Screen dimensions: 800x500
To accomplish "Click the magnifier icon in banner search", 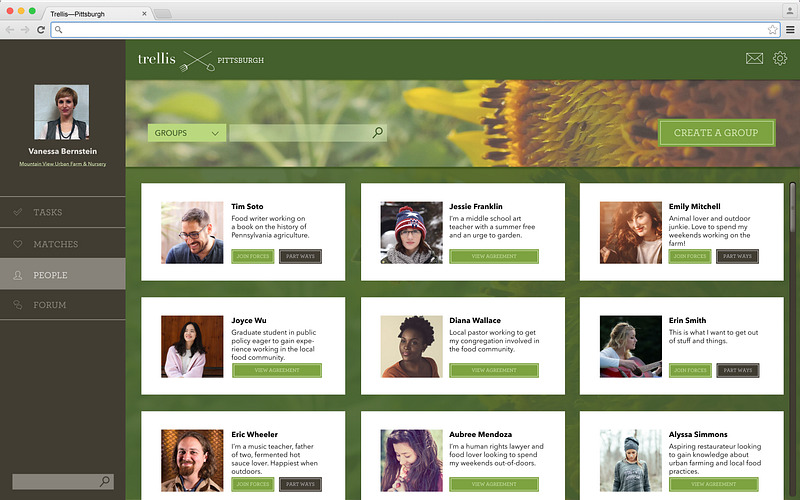I will 378,133.
